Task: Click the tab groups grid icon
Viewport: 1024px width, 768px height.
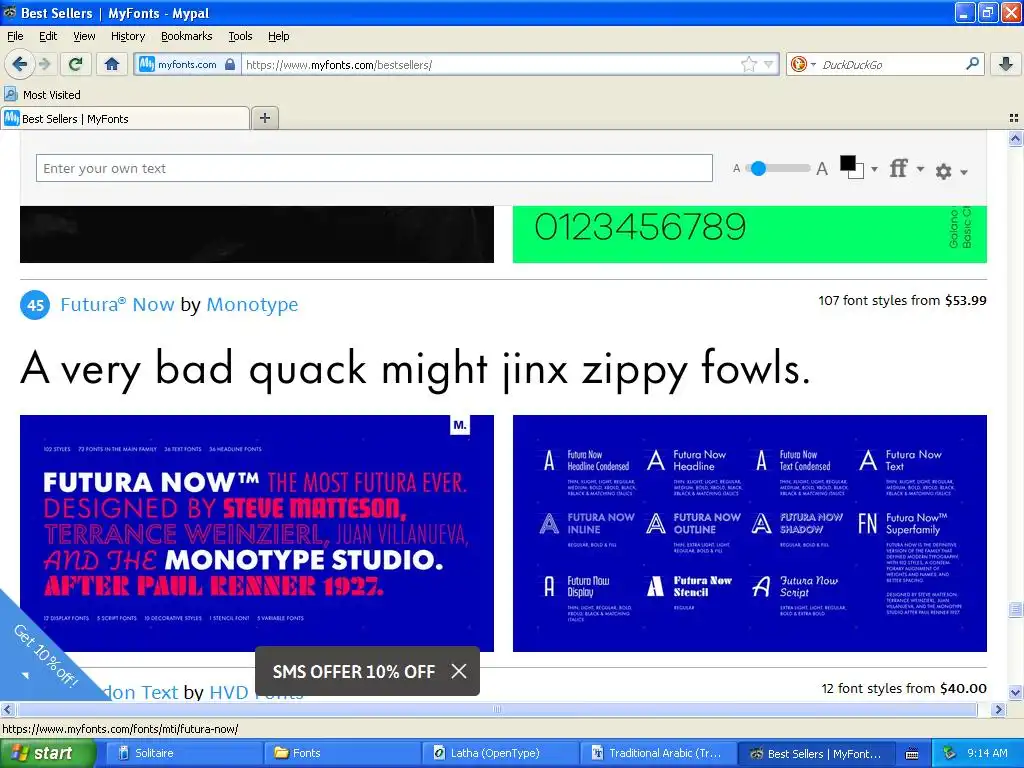Action: click(1014, 118)
